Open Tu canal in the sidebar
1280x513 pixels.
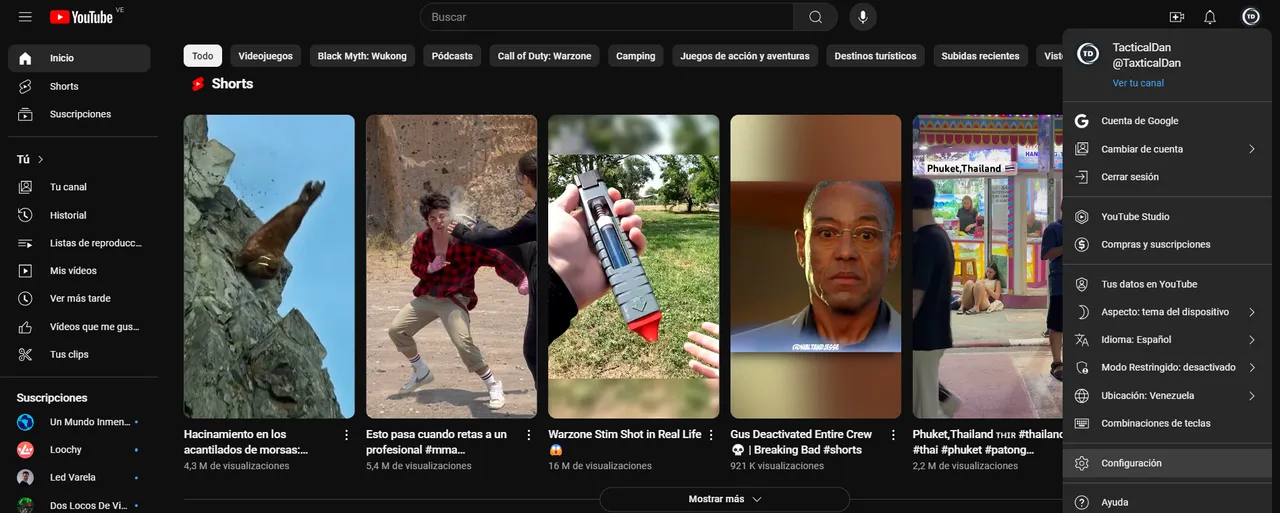(x=79, y=187)
